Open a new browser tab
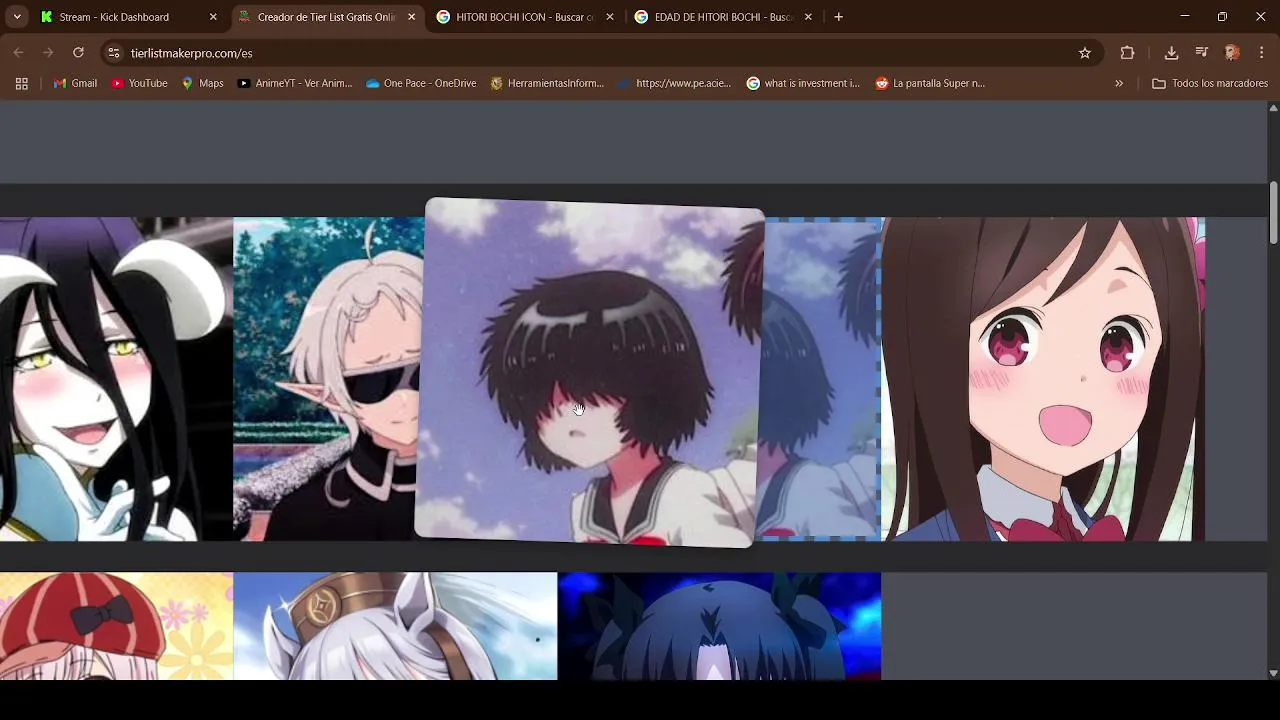The image size is (1280, 720). pyautogui.click(x=838, y=17)
